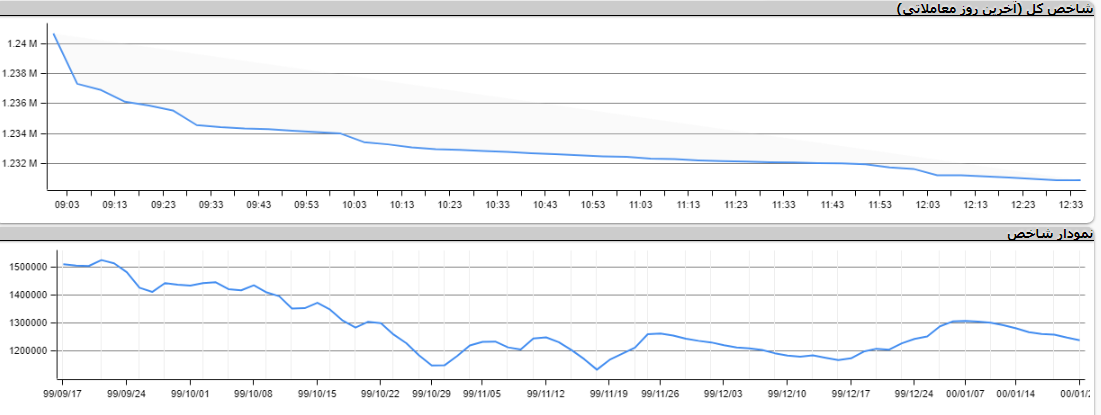Image resolution: width=1101 pixels, height=415 pixels.
Task: Select the 11:33 time label
Action: tap(784, 203)
